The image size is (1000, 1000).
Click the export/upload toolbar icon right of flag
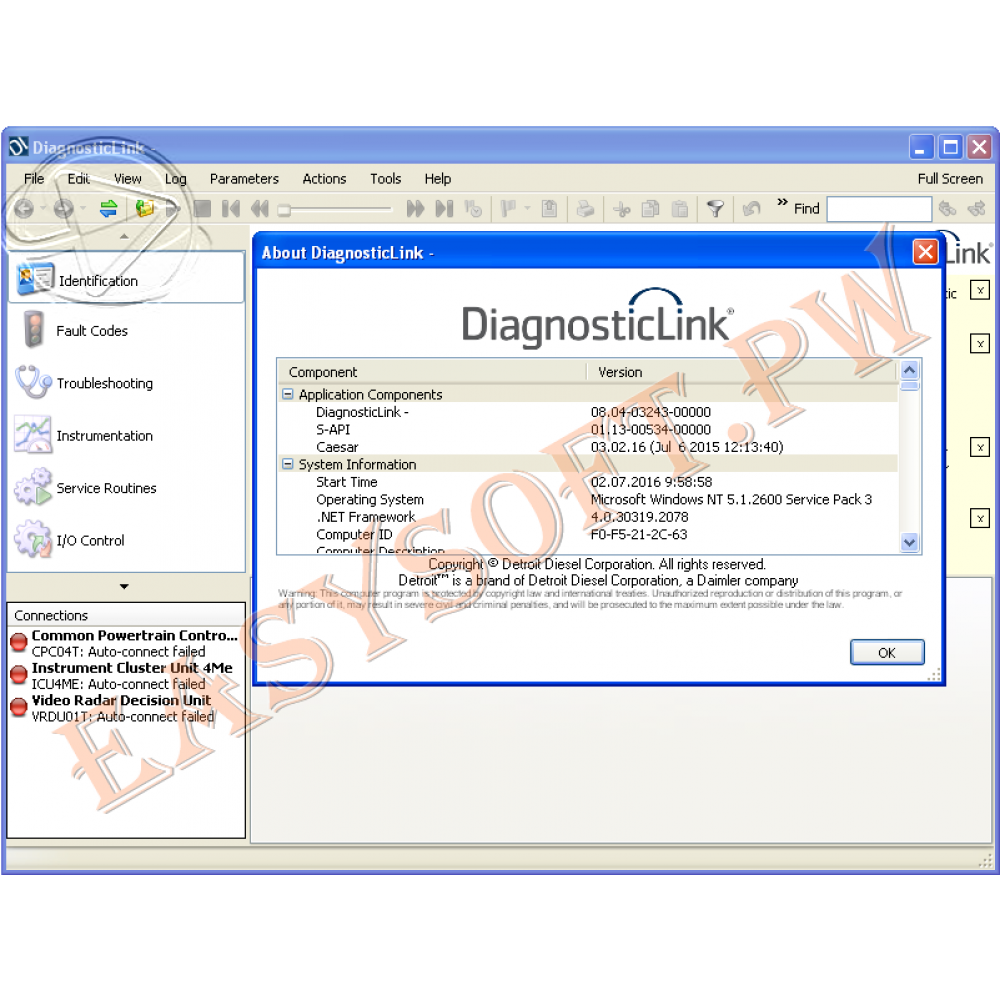click(x=549, y=209)
